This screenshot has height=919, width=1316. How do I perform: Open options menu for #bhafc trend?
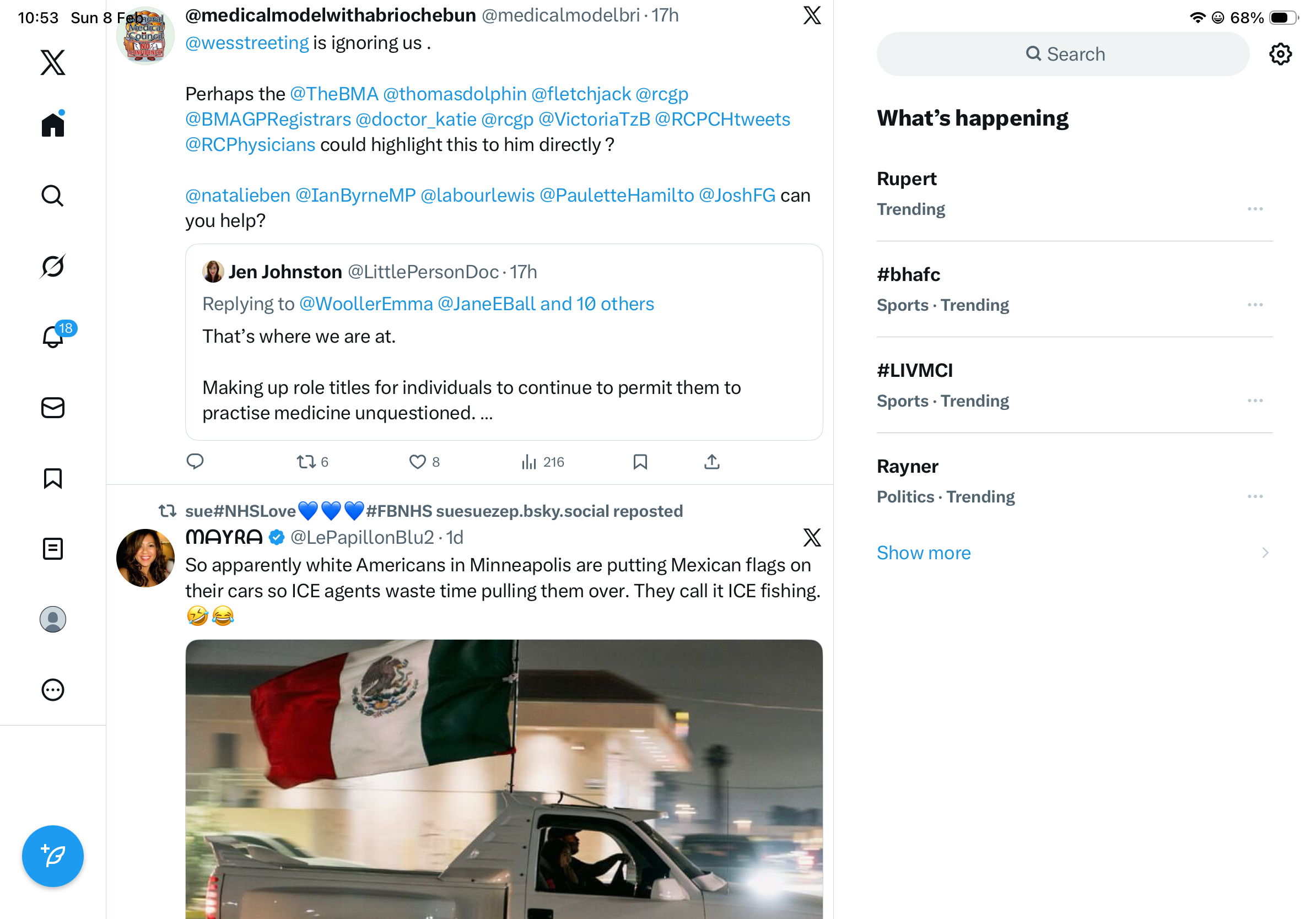(x=1255, y=305)
